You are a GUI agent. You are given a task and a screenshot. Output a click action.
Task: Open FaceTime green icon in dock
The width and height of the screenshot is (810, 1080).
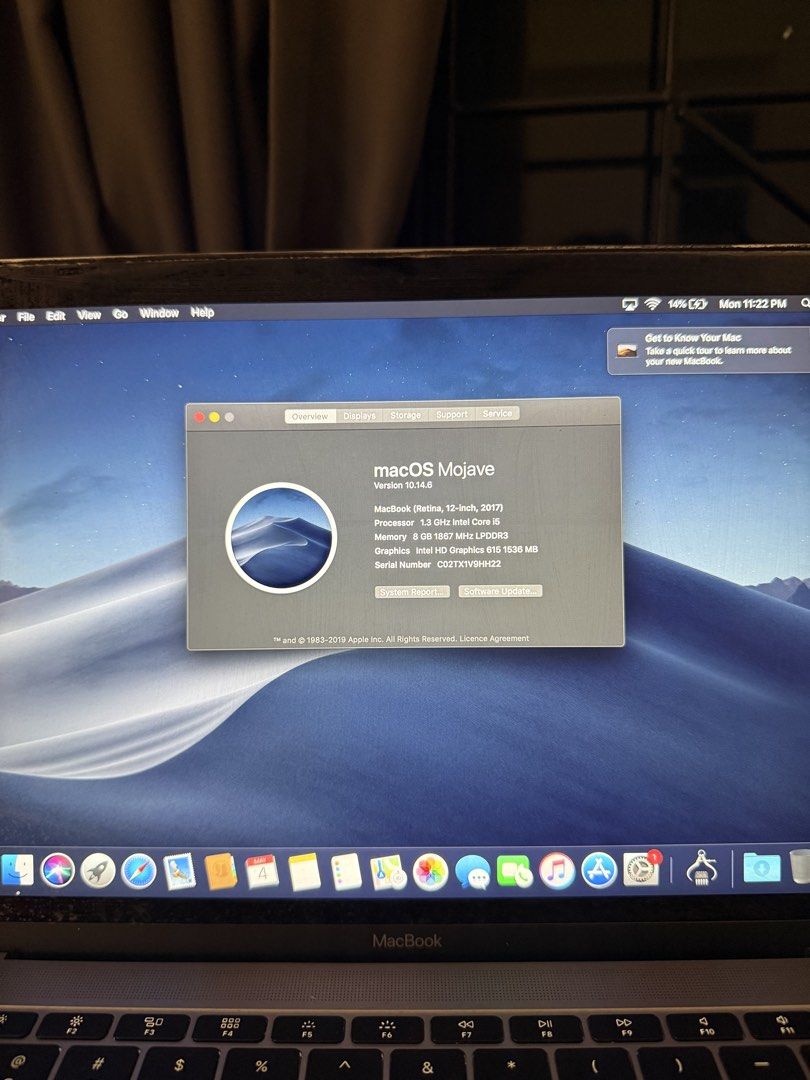coord(515,872)
